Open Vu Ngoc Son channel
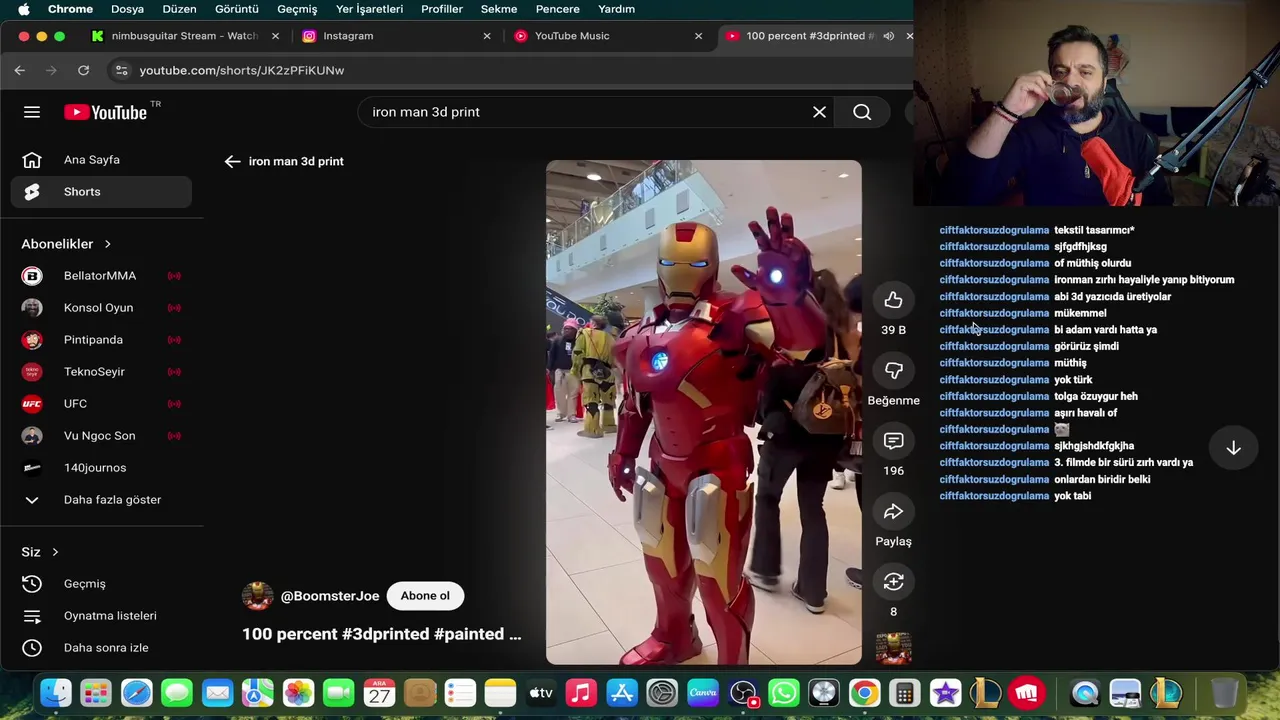1280x720 pixels. point(101,436)
